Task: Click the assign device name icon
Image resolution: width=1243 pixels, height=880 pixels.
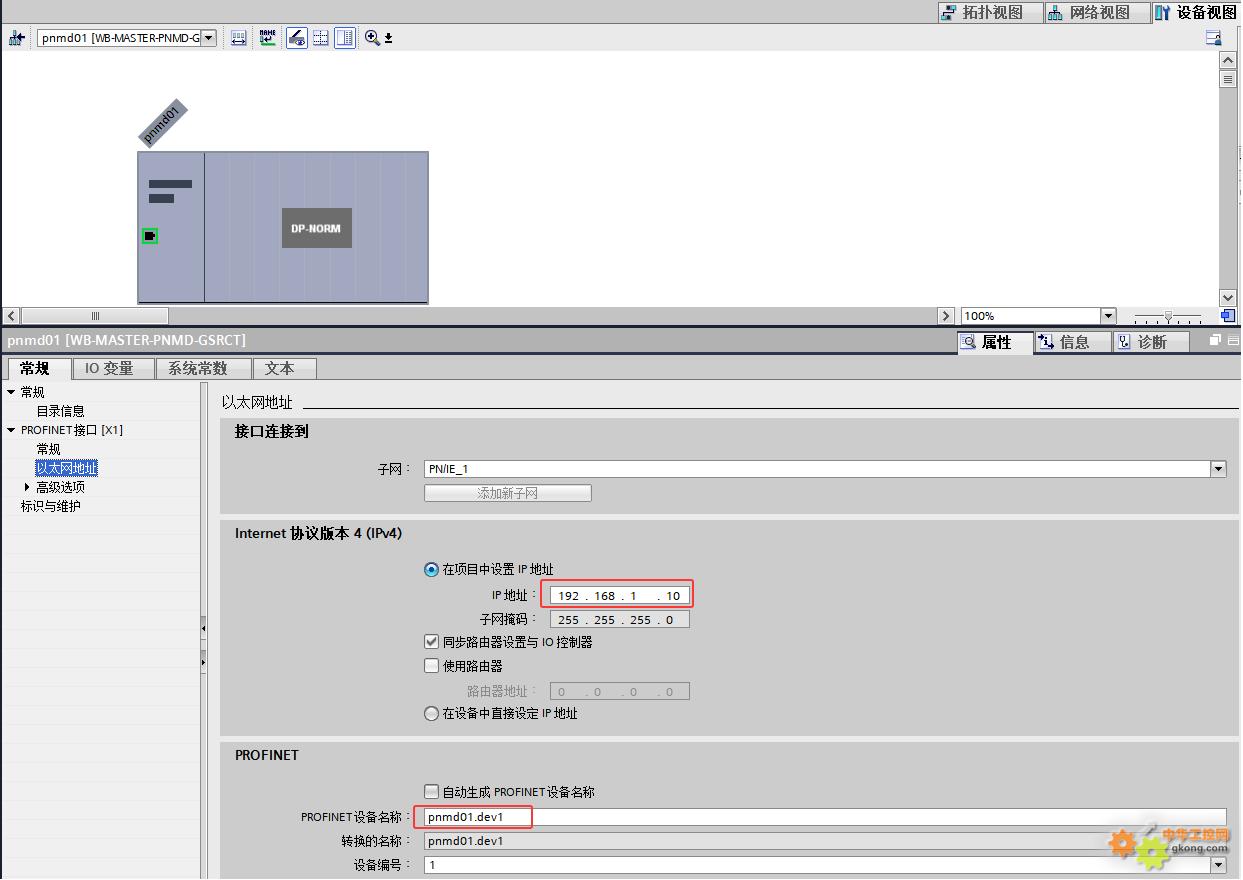Action: pyautogui.click(x=267, y=38)
